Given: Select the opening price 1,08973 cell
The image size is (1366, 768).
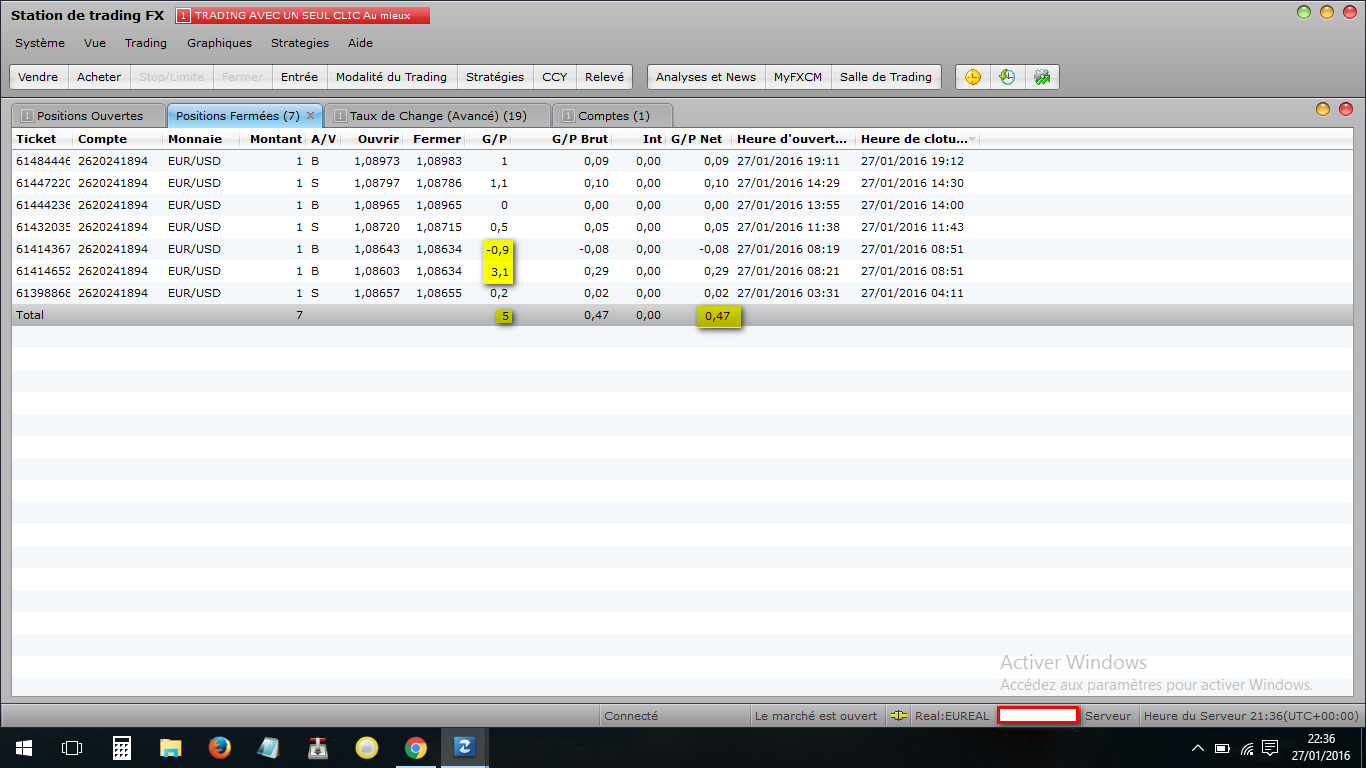Looking at the screenshot, I should point(377,161).
